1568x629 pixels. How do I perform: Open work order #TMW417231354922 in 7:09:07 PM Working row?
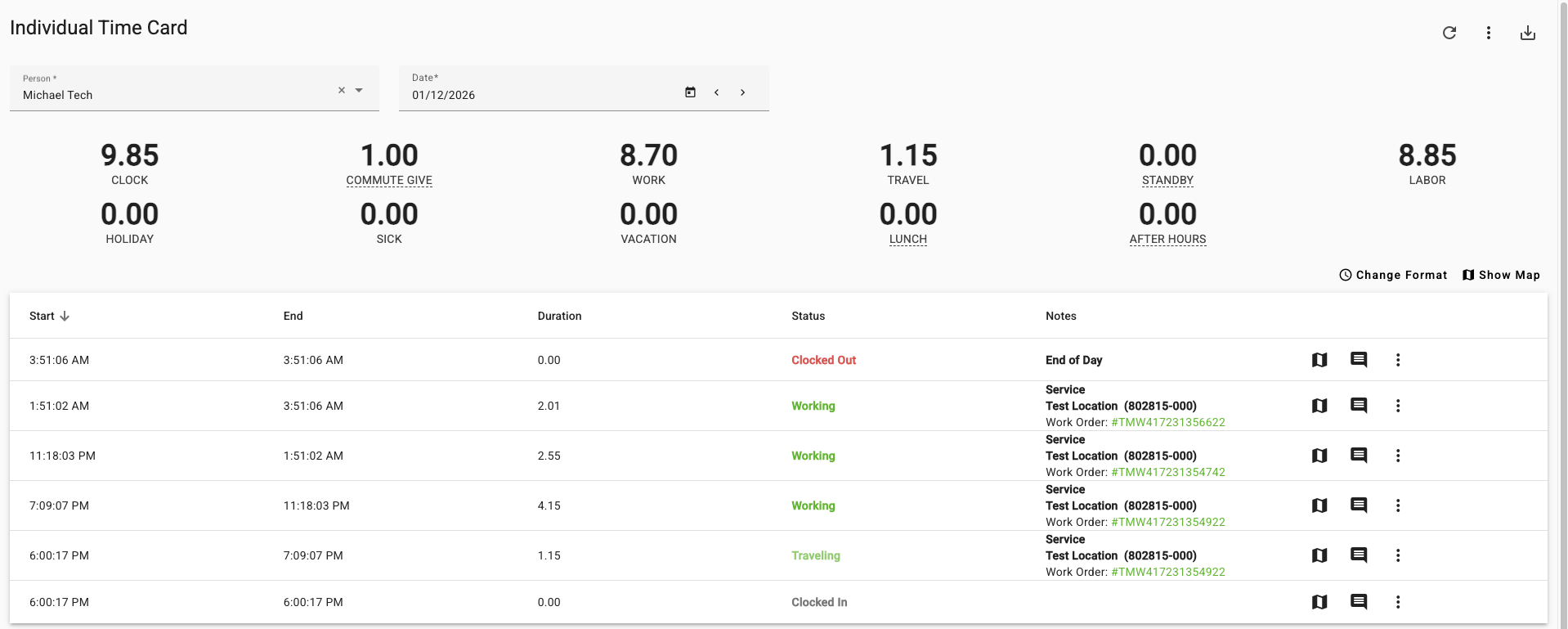[x=1168, y=523]
